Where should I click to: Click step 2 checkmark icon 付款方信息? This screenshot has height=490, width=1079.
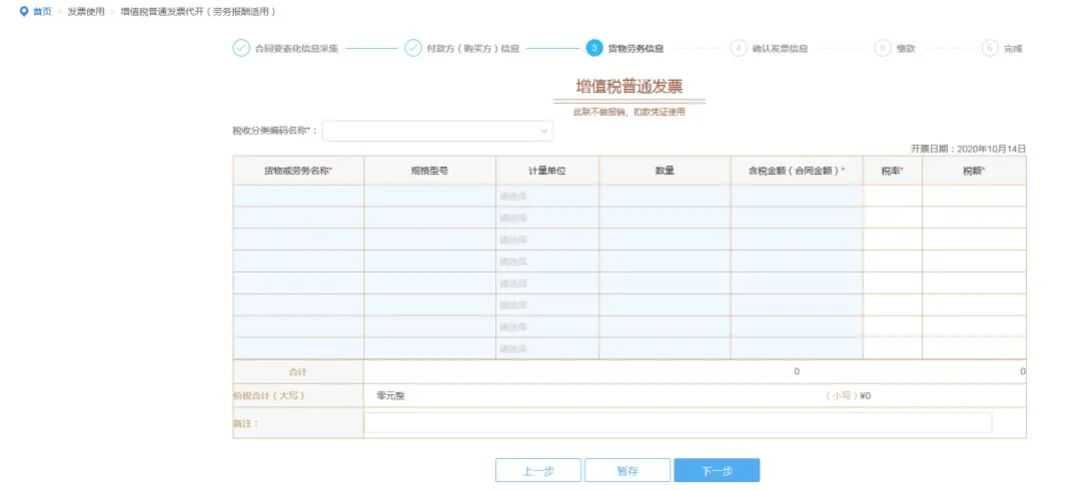(x=413, y=48)
